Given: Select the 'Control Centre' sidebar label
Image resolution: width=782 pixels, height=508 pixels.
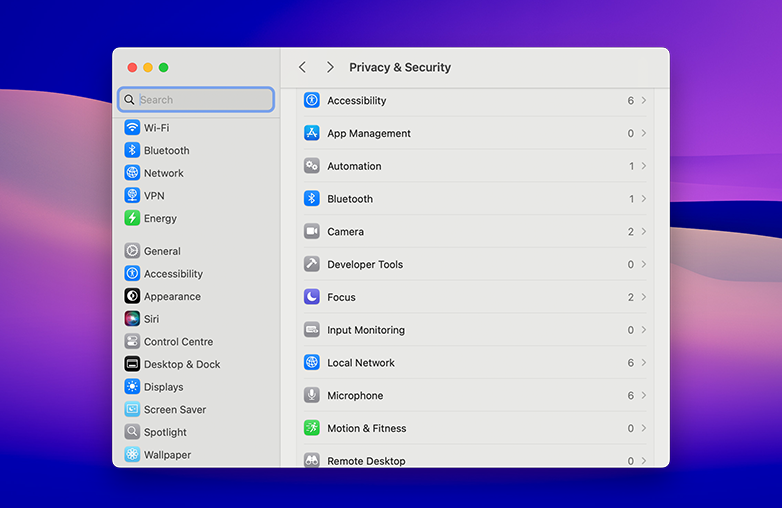Looking at the screenshot, I should (x=179, y=341).
